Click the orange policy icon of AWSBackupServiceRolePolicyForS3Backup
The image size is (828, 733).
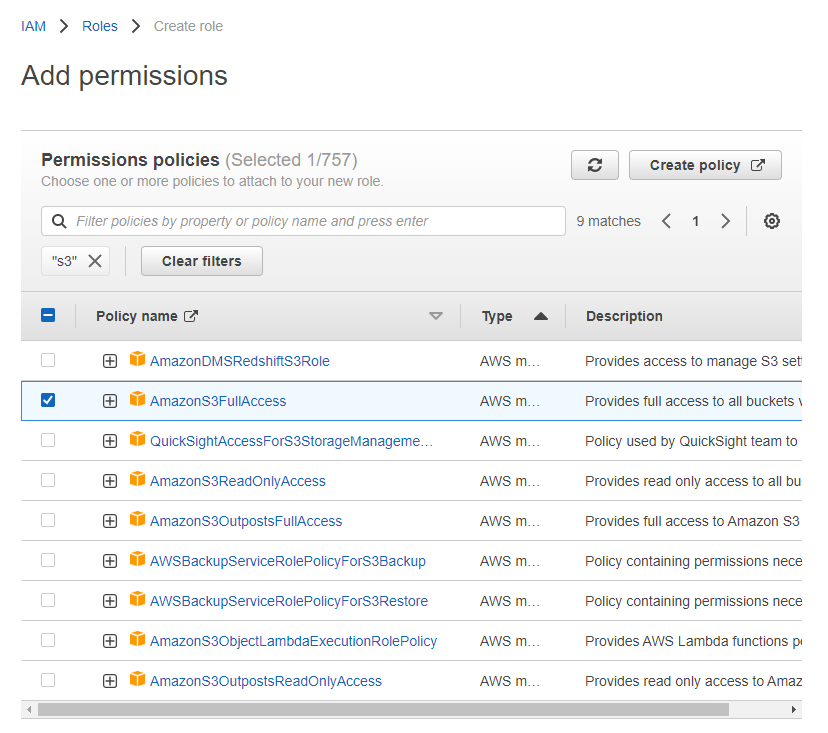(x=137, y=559)
